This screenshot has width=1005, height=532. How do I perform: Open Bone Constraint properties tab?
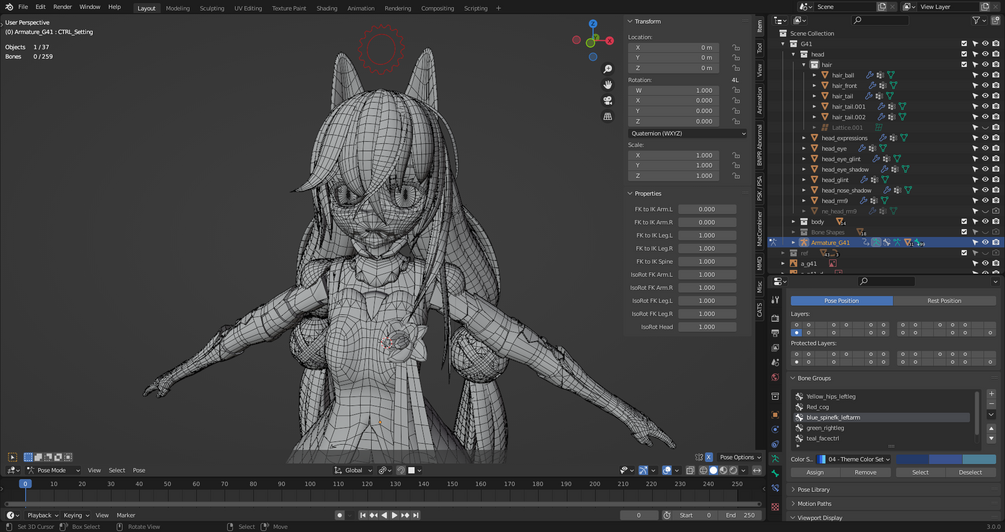click(776, 488)
